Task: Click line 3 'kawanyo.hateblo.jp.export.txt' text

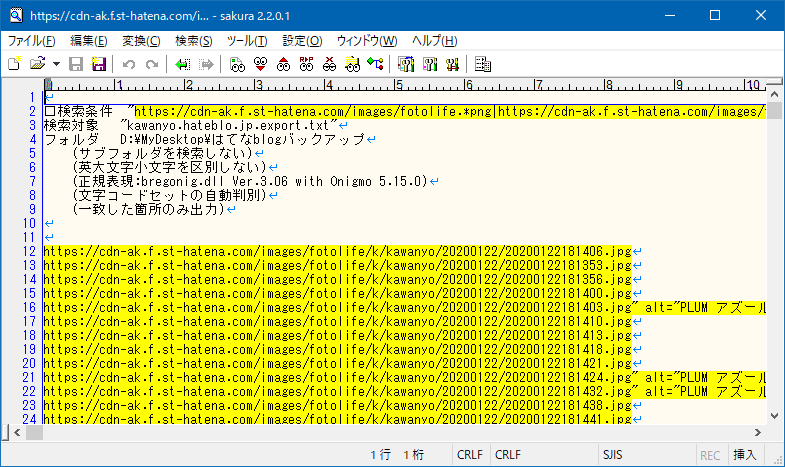Action: (228, 126)
